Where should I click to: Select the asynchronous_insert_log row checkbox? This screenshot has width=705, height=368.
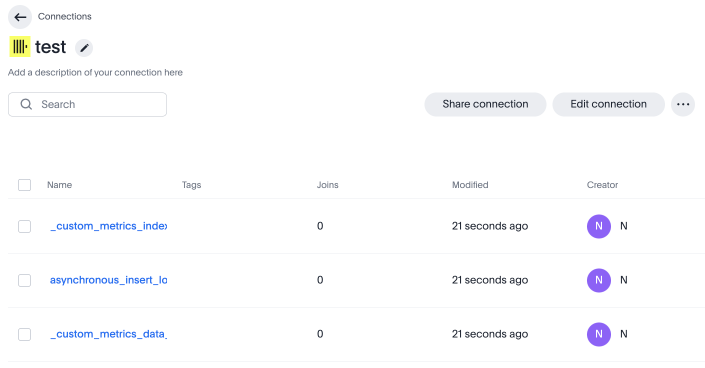24,280
